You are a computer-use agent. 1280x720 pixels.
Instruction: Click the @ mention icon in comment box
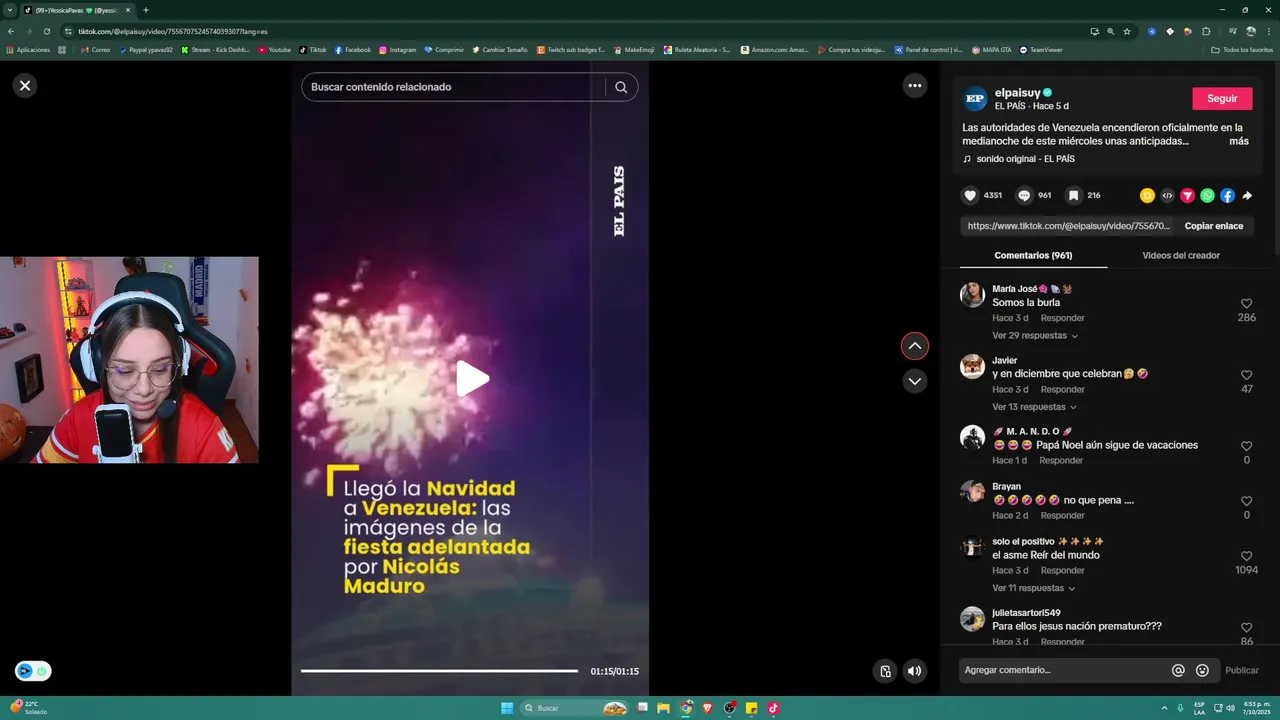click(1178, 671)
